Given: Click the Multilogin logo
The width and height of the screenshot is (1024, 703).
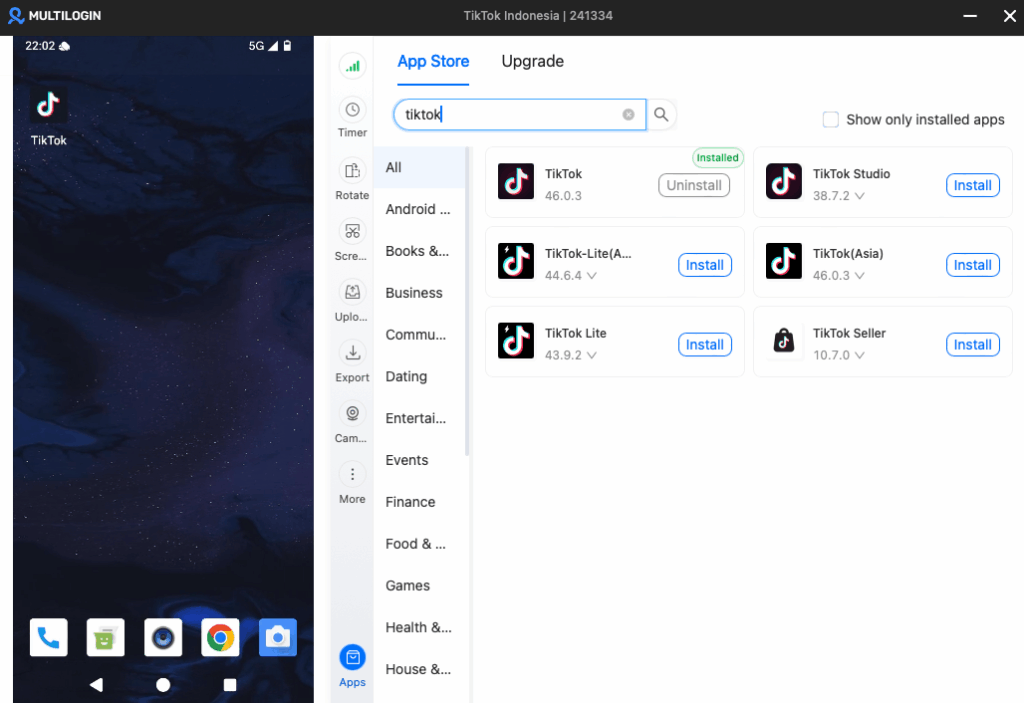Looking at the screenshot, I should click(55, 16).
